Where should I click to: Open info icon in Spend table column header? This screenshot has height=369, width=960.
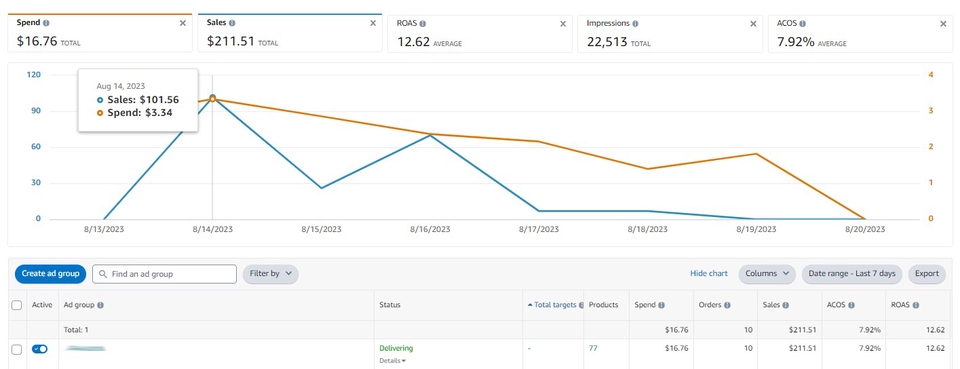pyautogui.click(x=662, y=305)
